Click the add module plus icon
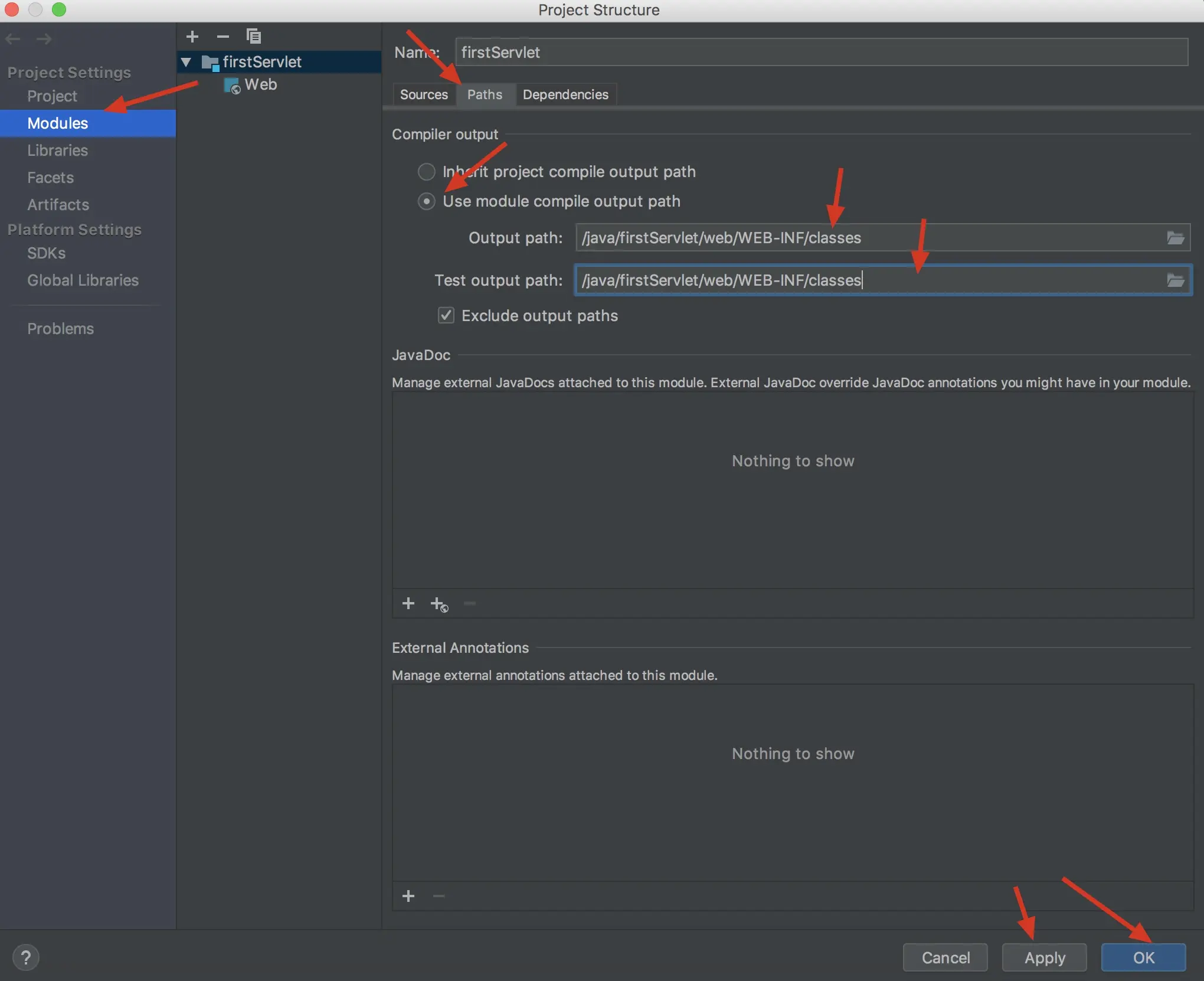 192,37
